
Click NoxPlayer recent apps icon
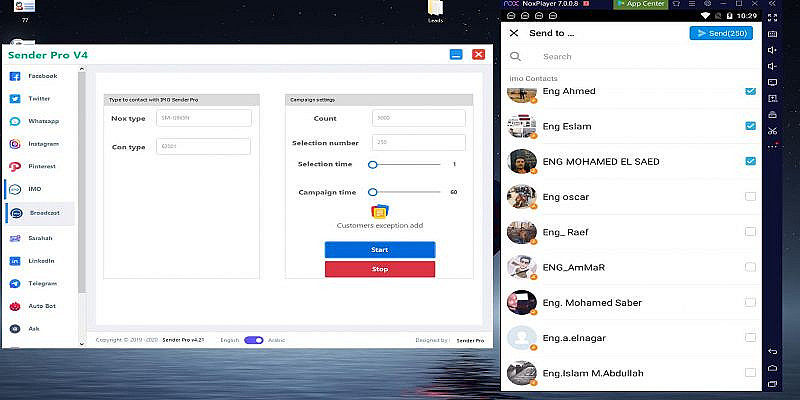coord(772,384)
